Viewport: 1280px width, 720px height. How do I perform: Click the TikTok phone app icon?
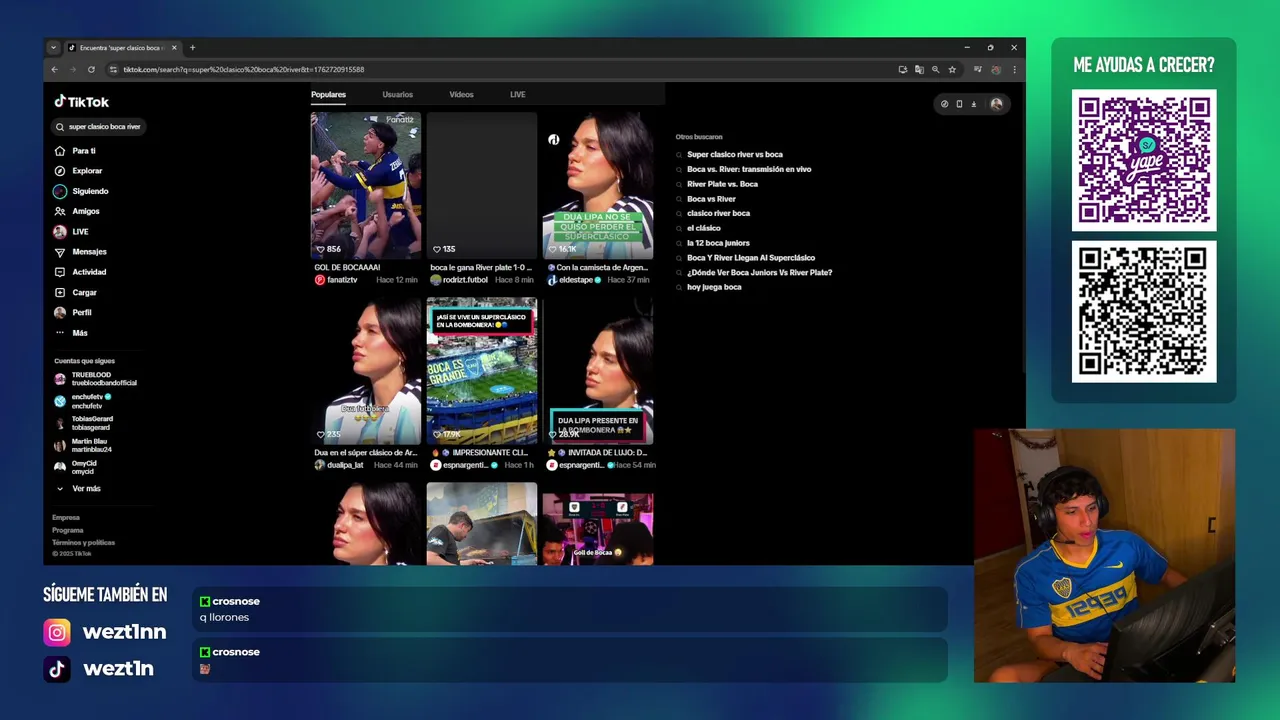(959, 104)
